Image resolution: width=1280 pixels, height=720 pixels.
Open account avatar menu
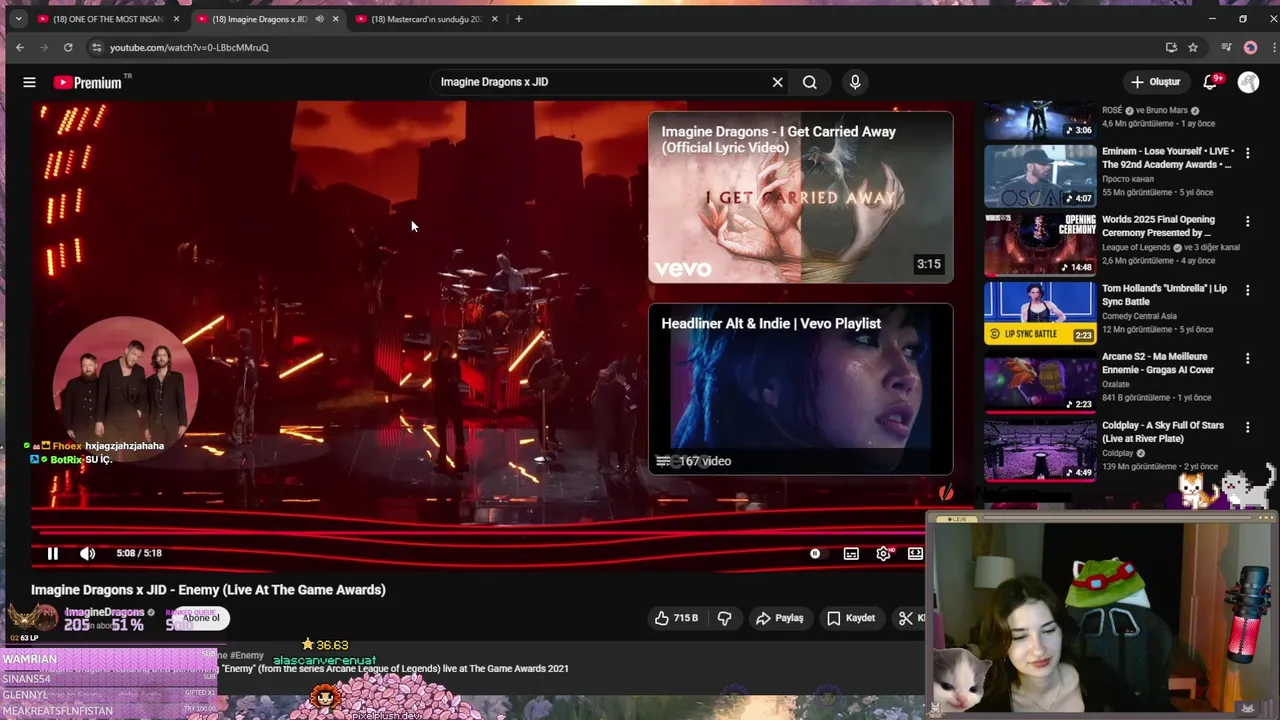tap(1248, 82)
